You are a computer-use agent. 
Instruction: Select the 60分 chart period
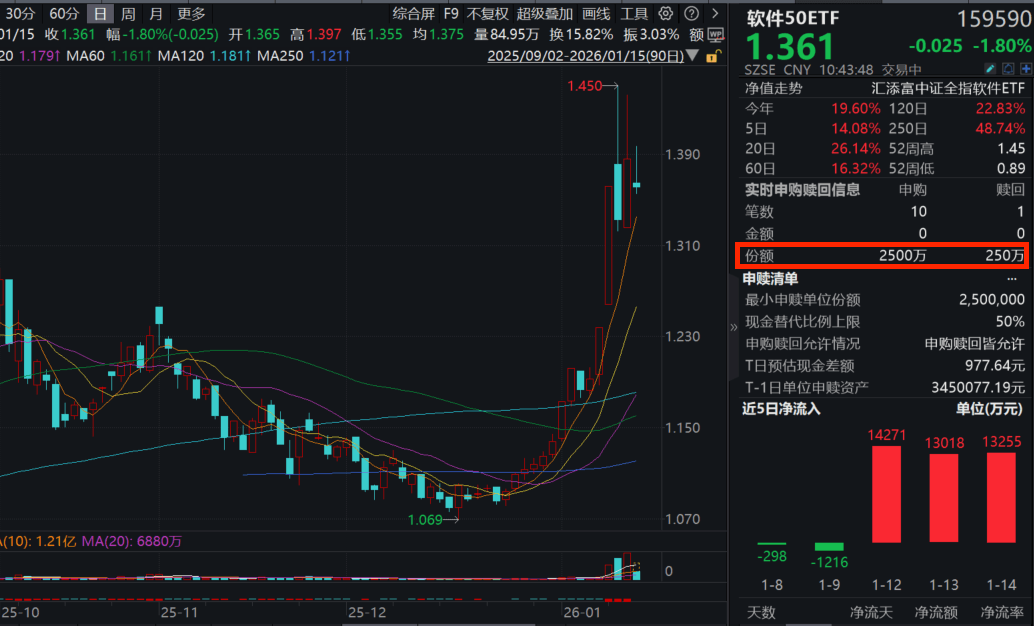64,14
